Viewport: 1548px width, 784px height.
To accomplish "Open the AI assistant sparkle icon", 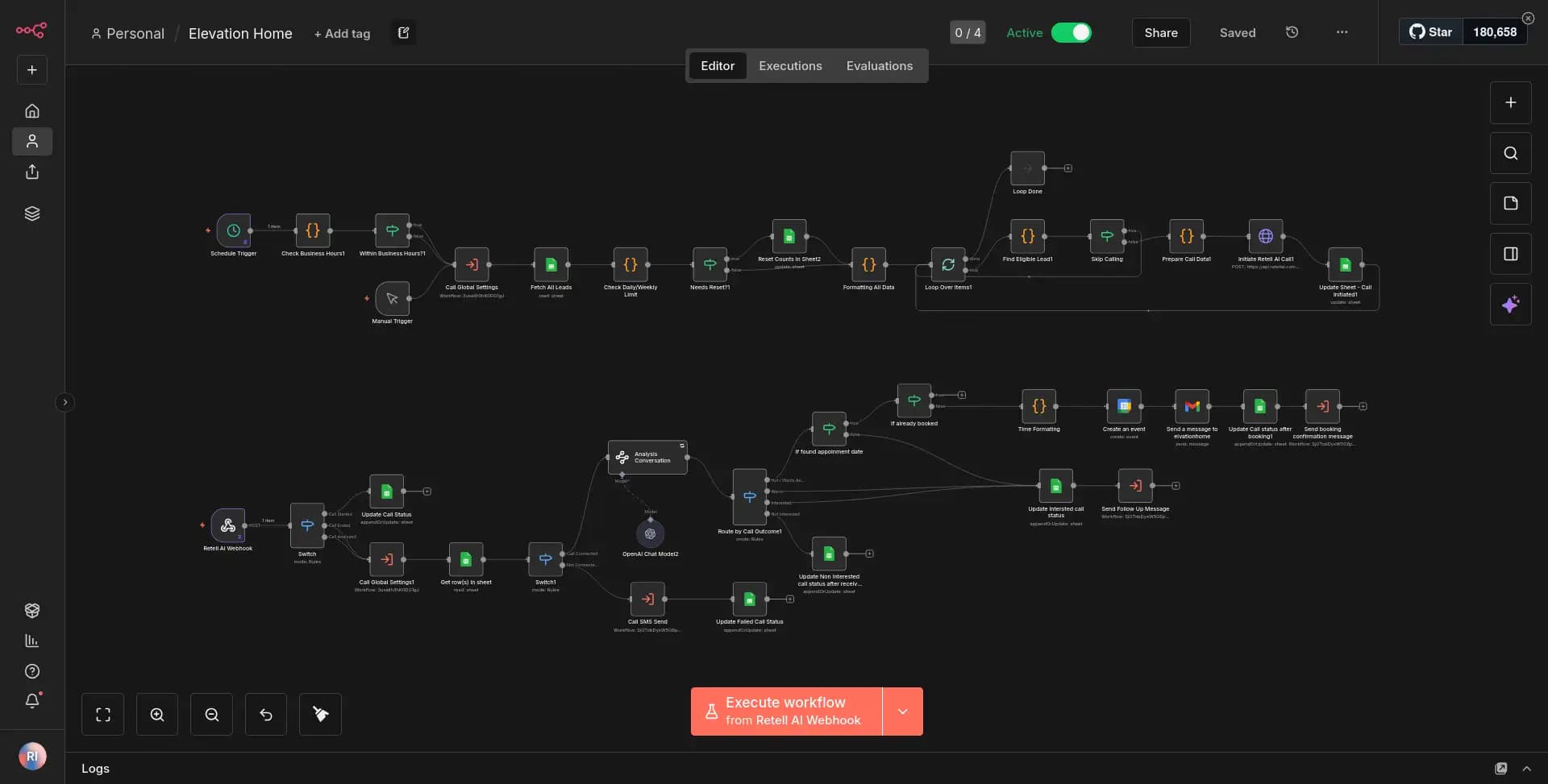I will (x=1510, y=304).
